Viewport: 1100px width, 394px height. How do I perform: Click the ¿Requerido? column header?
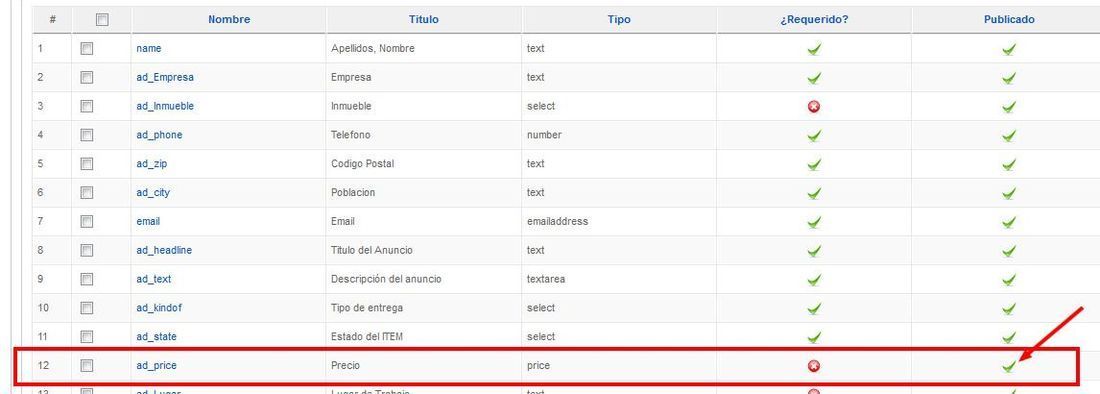(x=814, y=20)
